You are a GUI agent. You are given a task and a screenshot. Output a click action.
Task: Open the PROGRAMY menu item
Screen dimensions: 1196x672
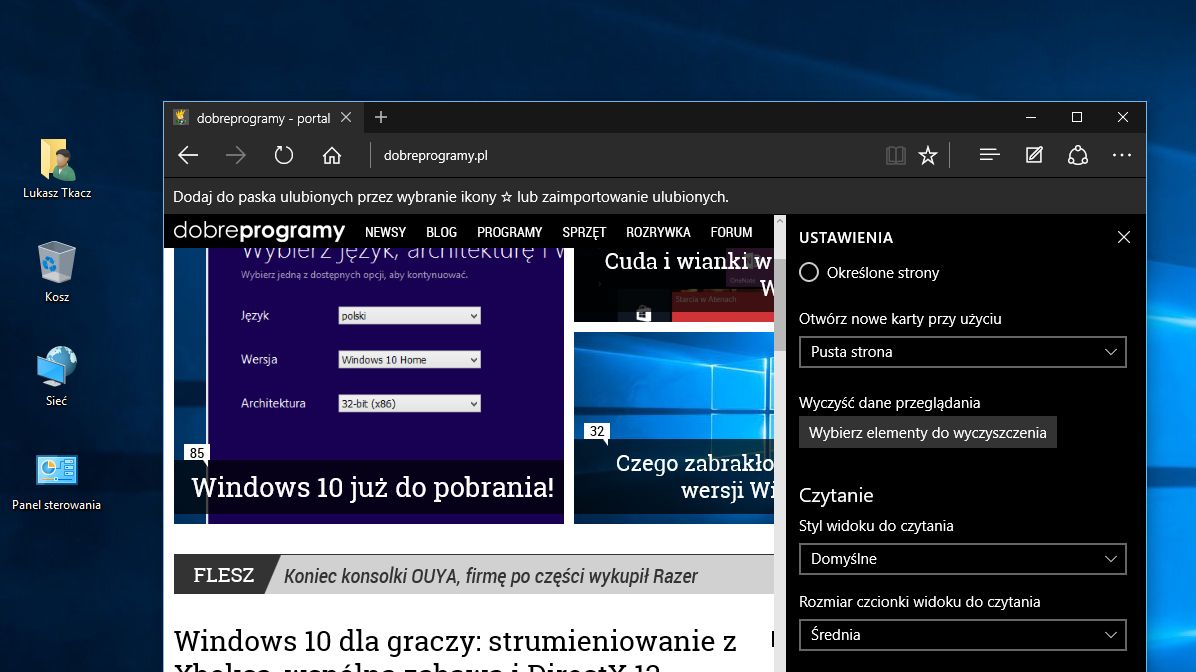(509, 231)
